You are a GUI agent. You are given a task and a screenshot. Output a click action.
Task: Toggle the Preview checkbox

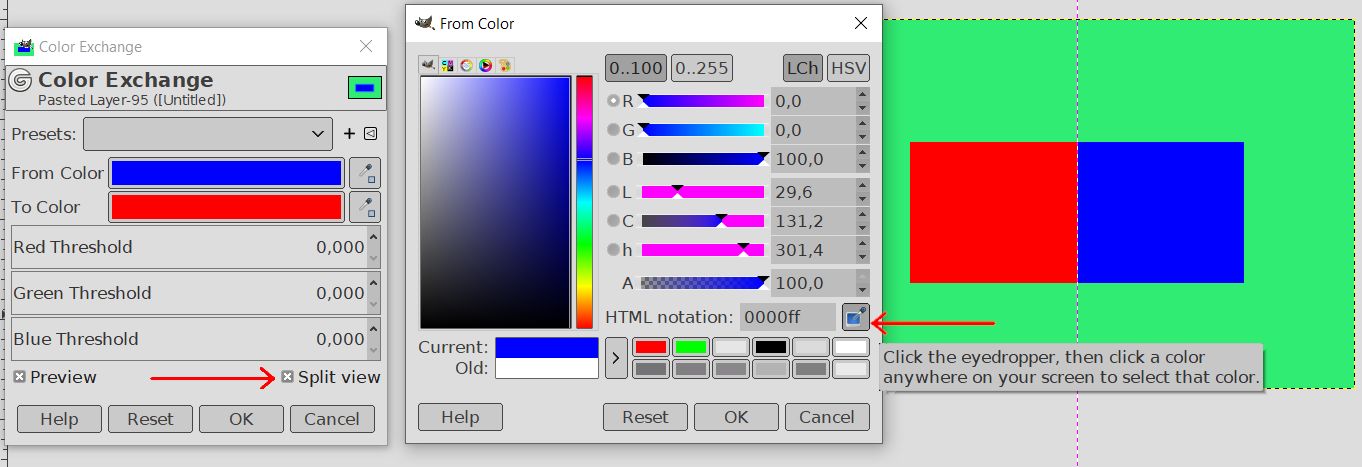[x=20, y=377]
